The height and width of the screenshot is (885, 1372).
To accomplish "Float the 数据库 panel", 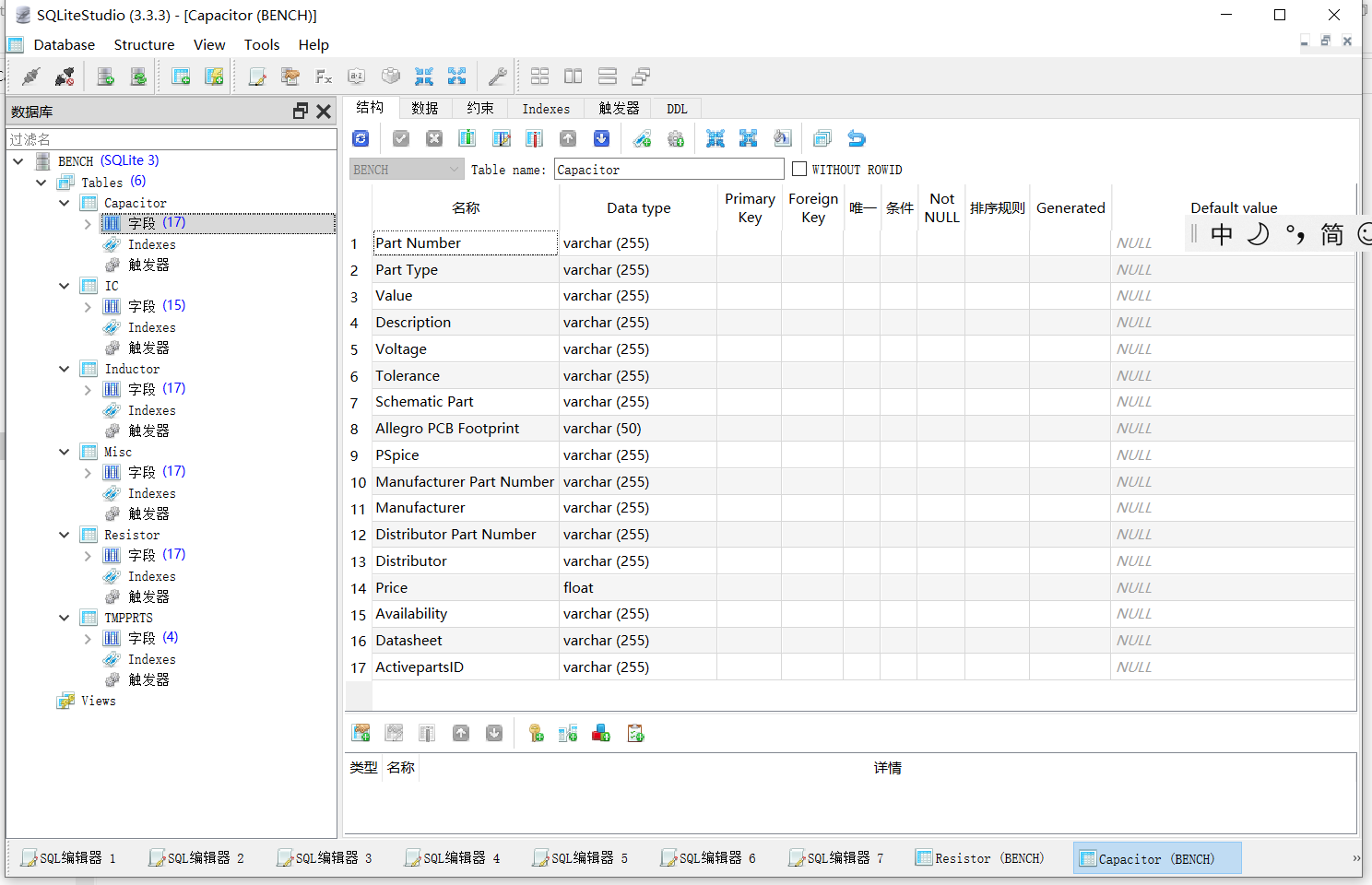I will 301,111.
